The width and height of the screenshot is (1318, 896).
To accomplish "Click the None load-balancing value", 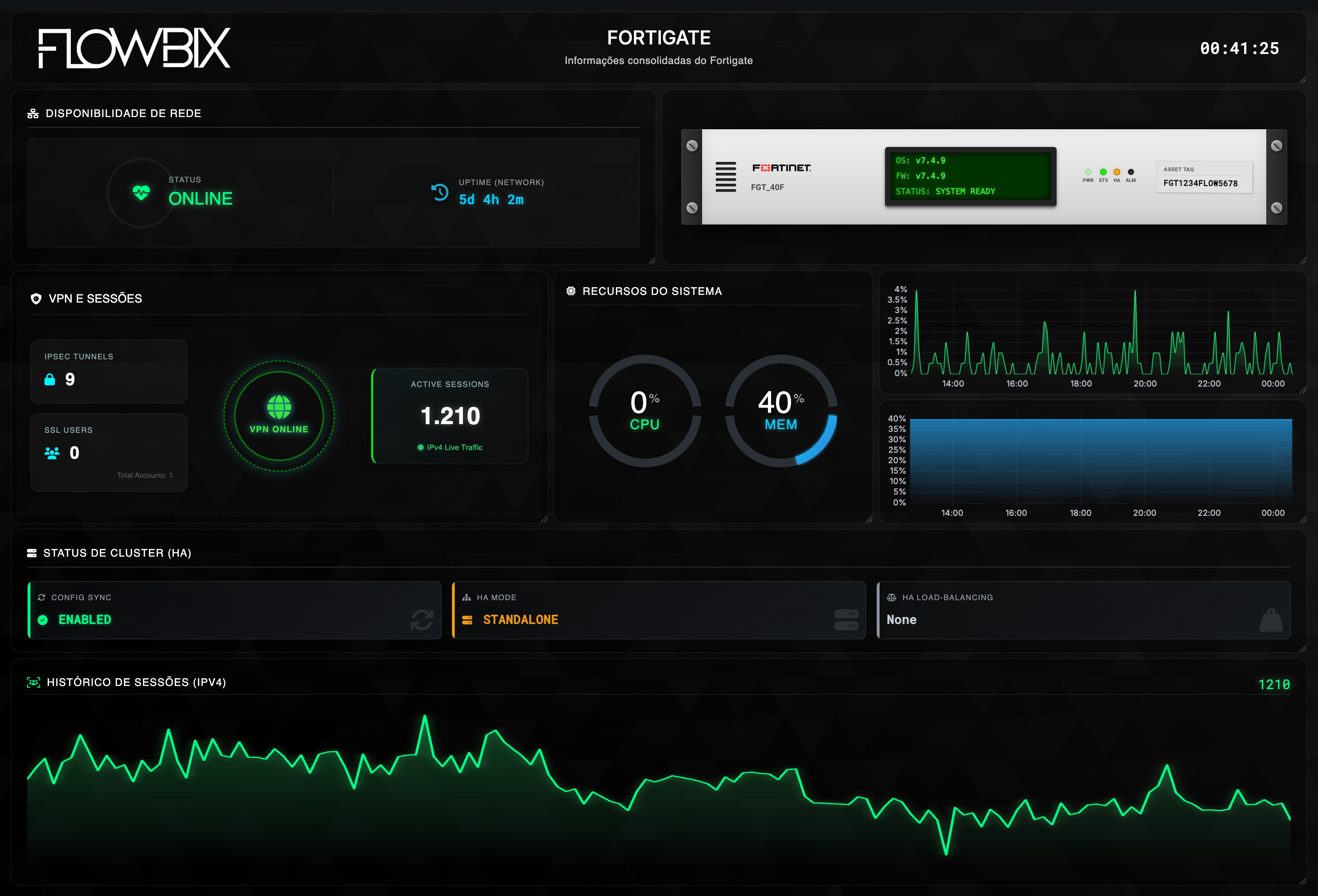I will pyautogui.click(x=901, y=620).
